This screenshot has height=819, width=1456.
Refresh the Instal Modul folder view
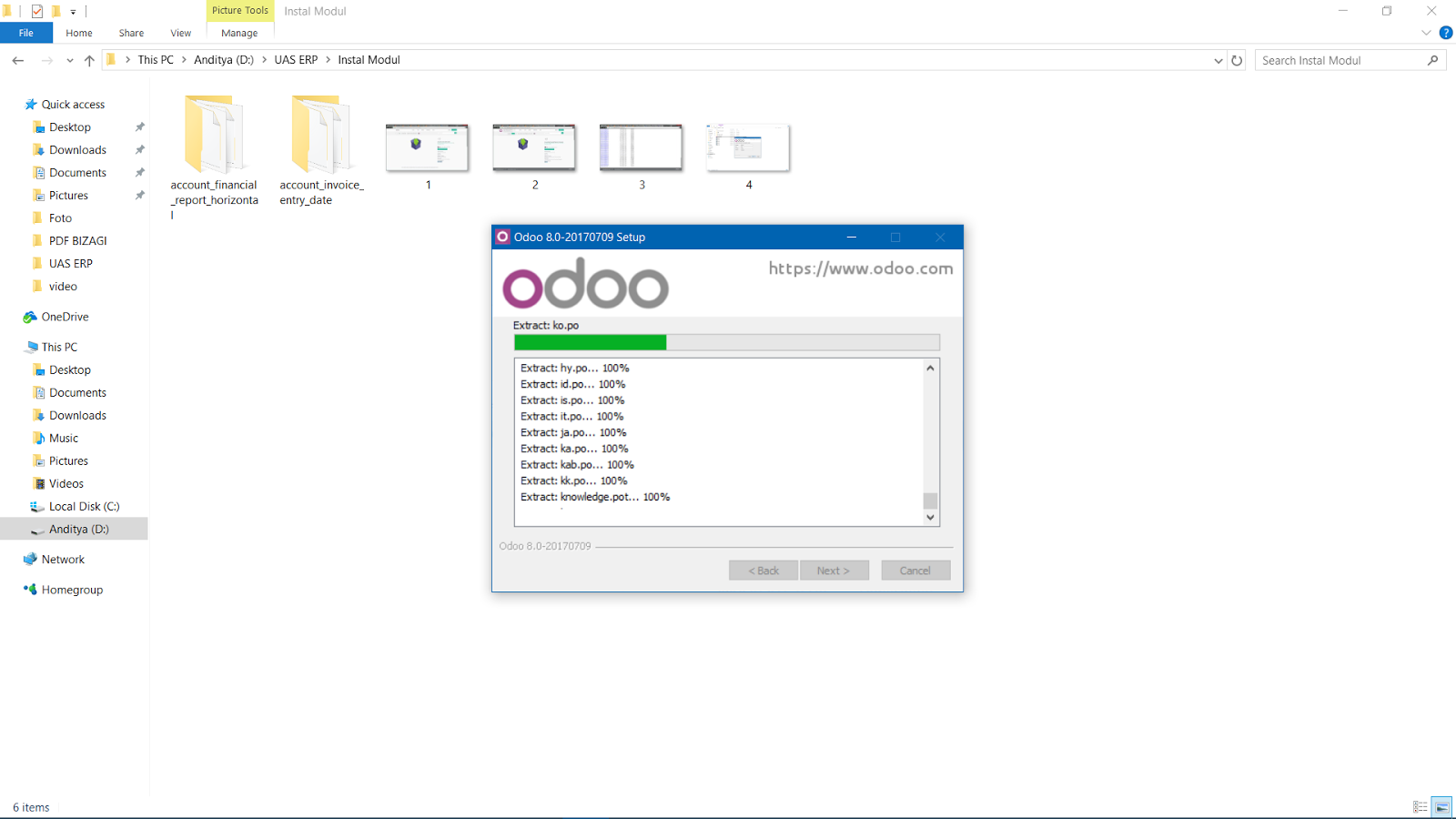pyautogui.click(x=1237, y=60)
